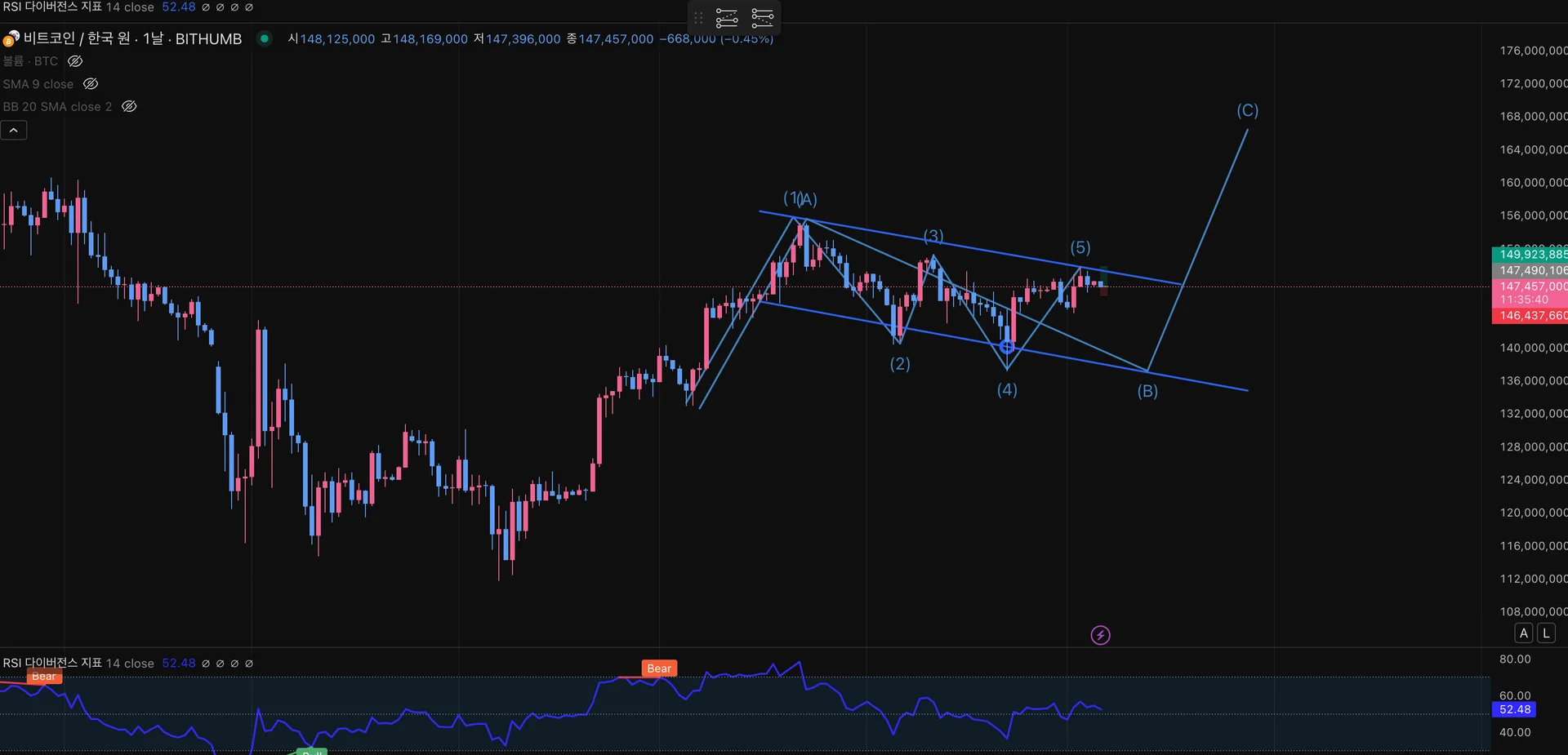
Task: Click the high value 고148,169,000
Action: point(425,39)
